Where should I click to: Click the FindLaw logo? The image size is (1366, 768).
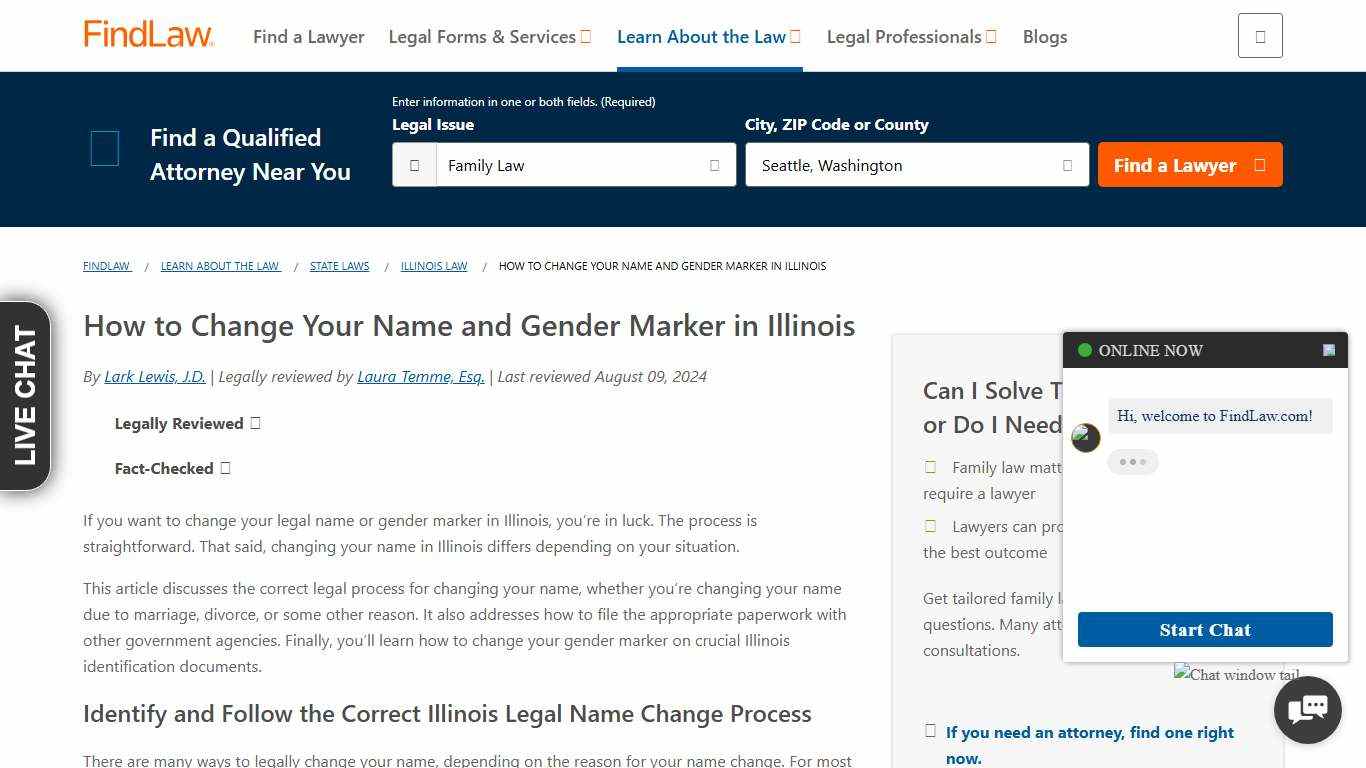[x=148, y=35]
